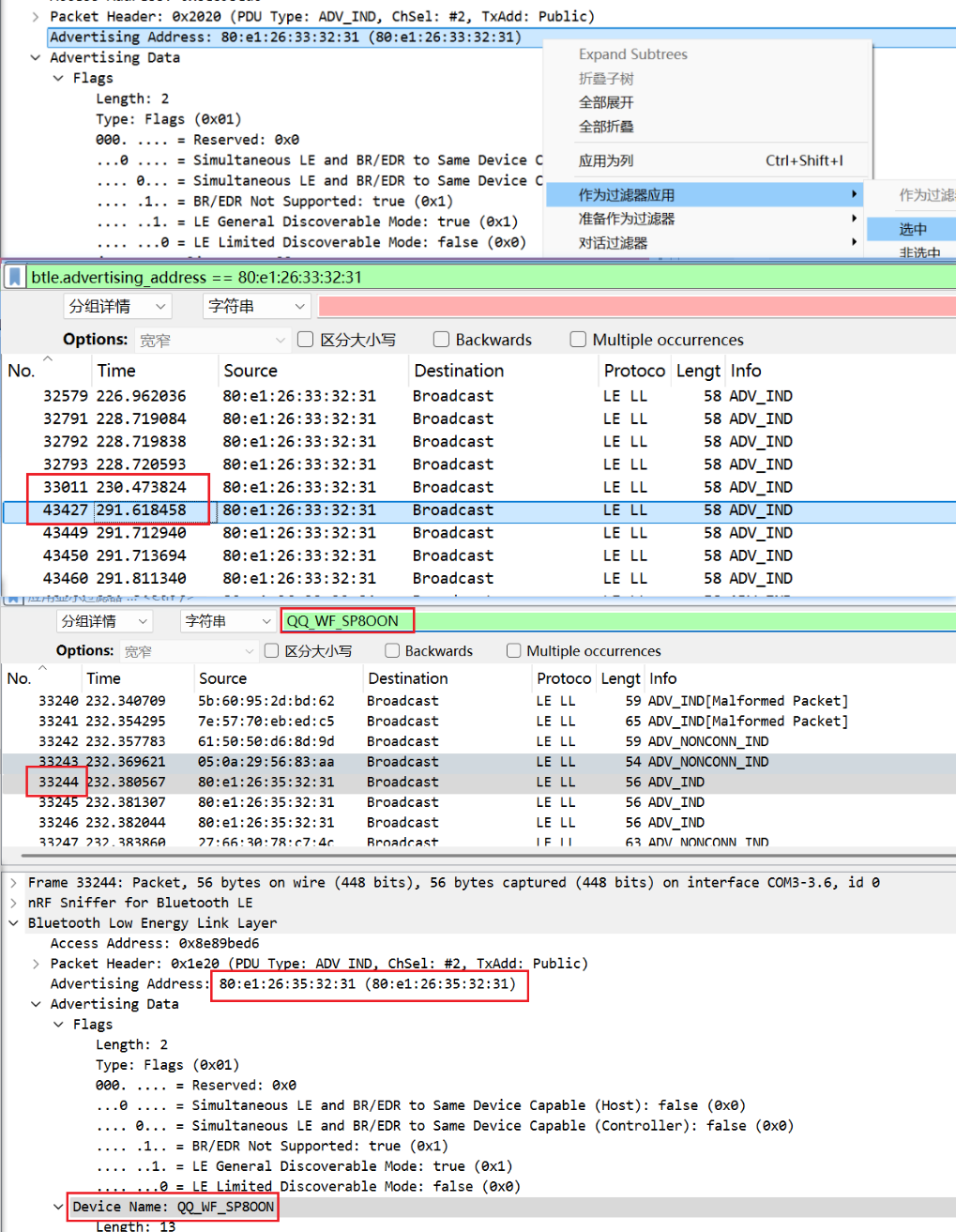
Task: Expand the nRF Sniffer for Bluetooth LE node
Action: point(13,903)
